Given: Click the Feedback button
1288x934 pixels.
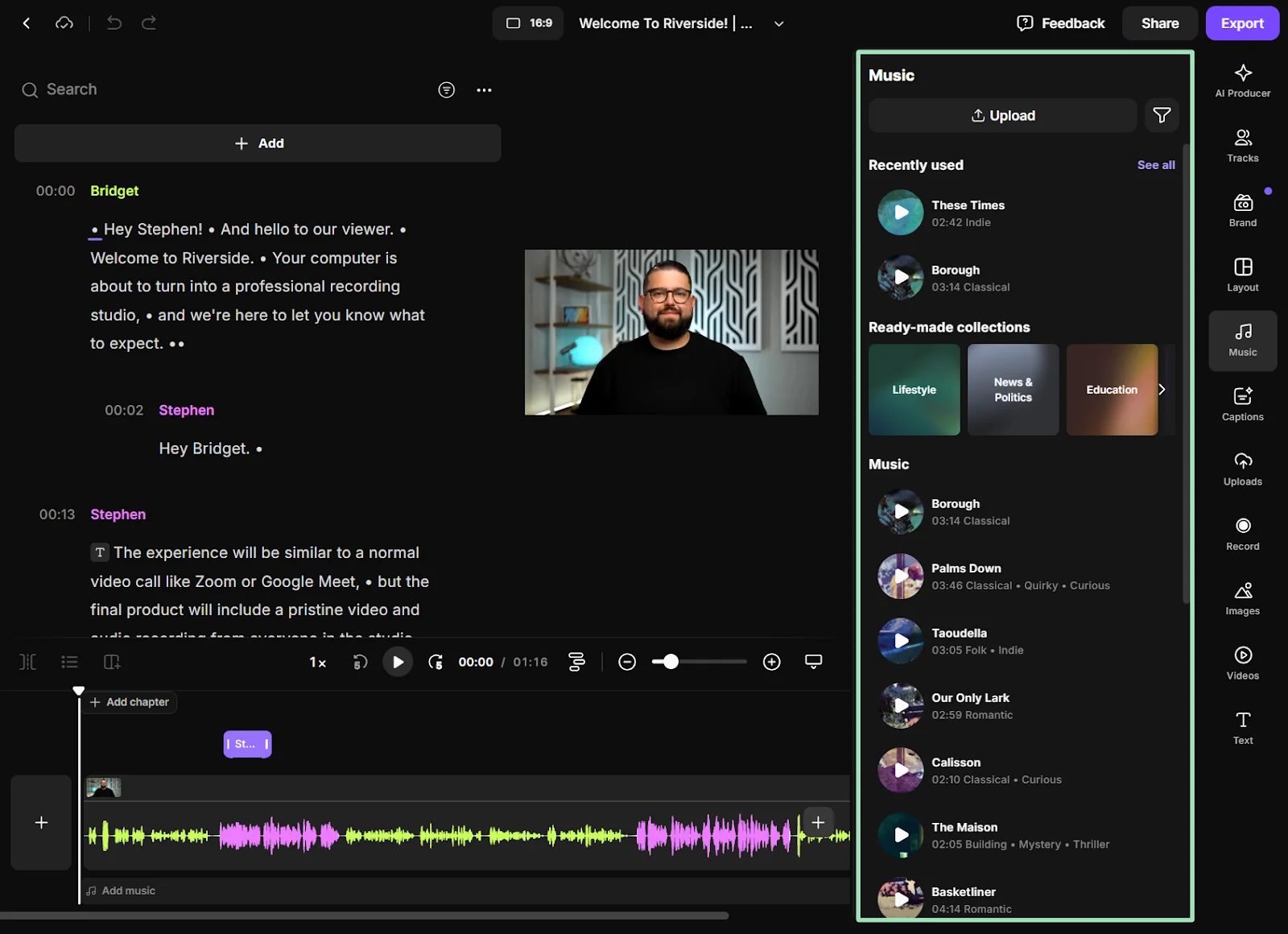Looking at the screenshot, I should click(1061, 23).
